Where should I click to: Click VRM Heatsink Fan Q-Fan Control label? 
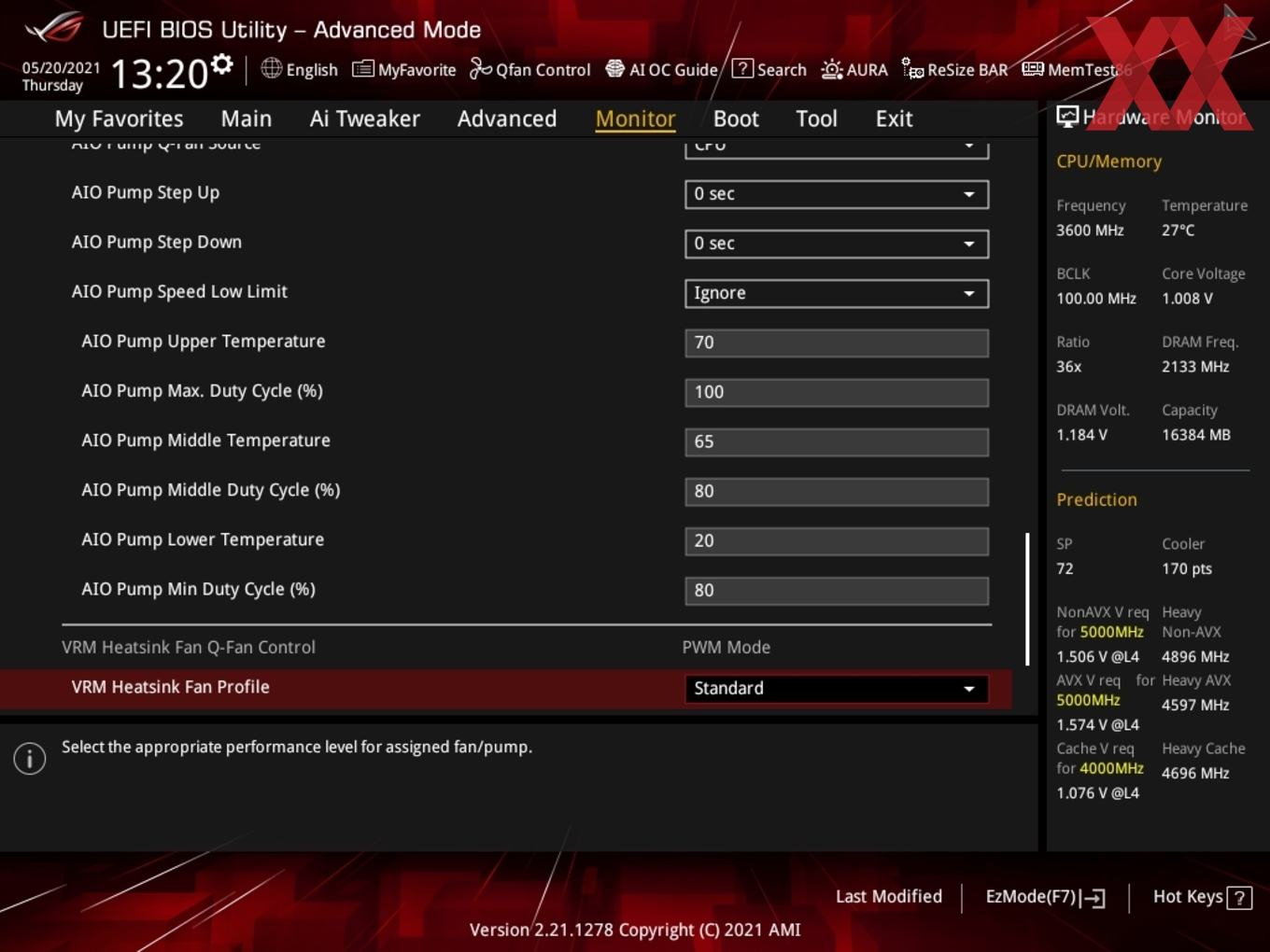coord(189,647)
